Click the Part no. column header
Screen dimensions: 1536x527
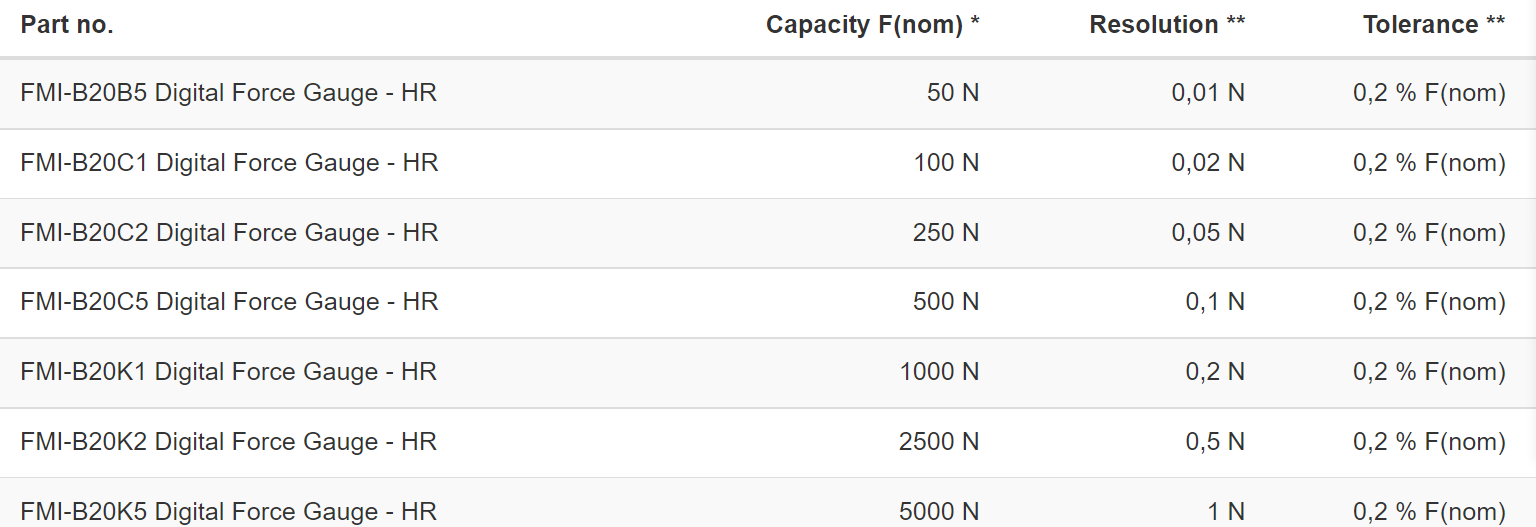pyautogui.click(x=67, y=25)
